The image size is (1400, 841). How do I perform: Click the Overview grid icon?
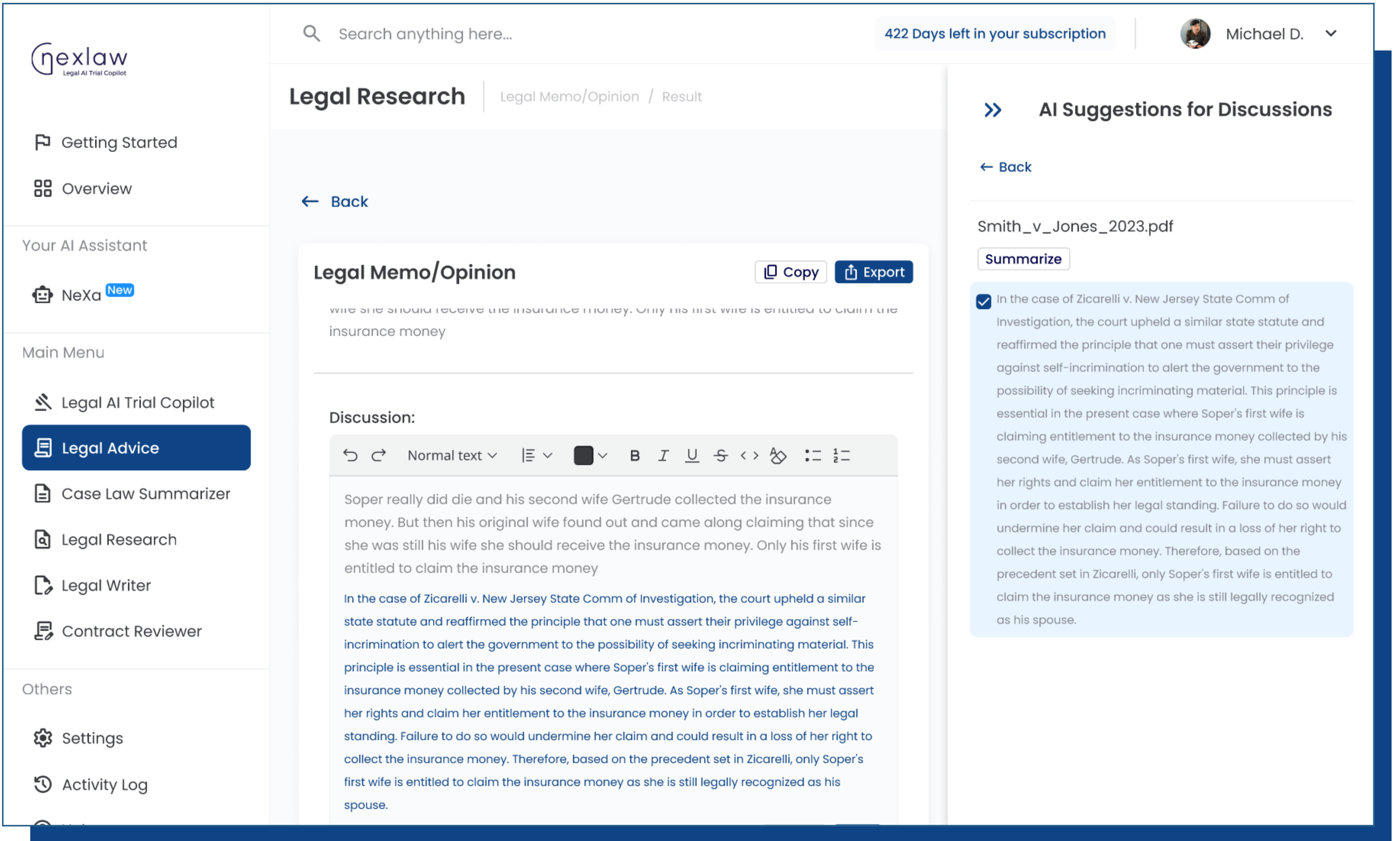coord(43,188)
